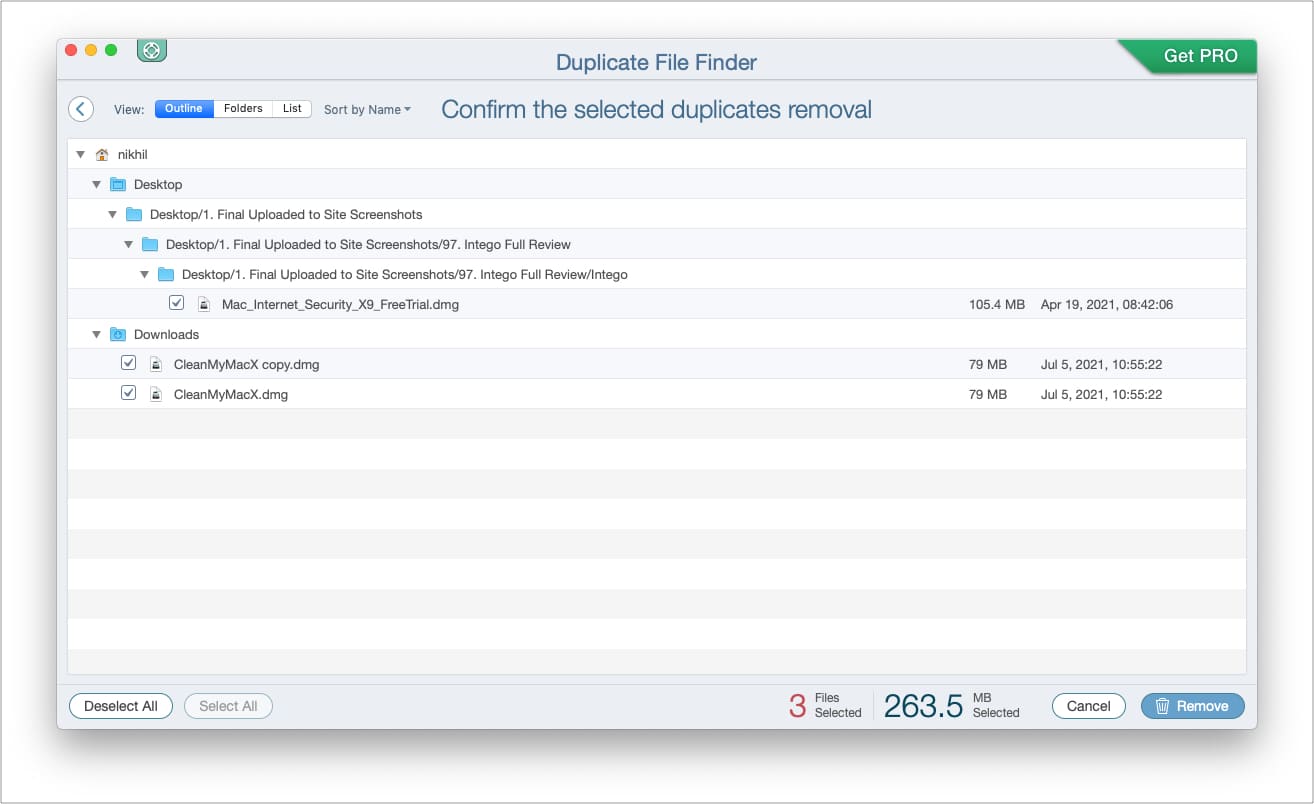Switch to Outline view

(x=184, y=109)
